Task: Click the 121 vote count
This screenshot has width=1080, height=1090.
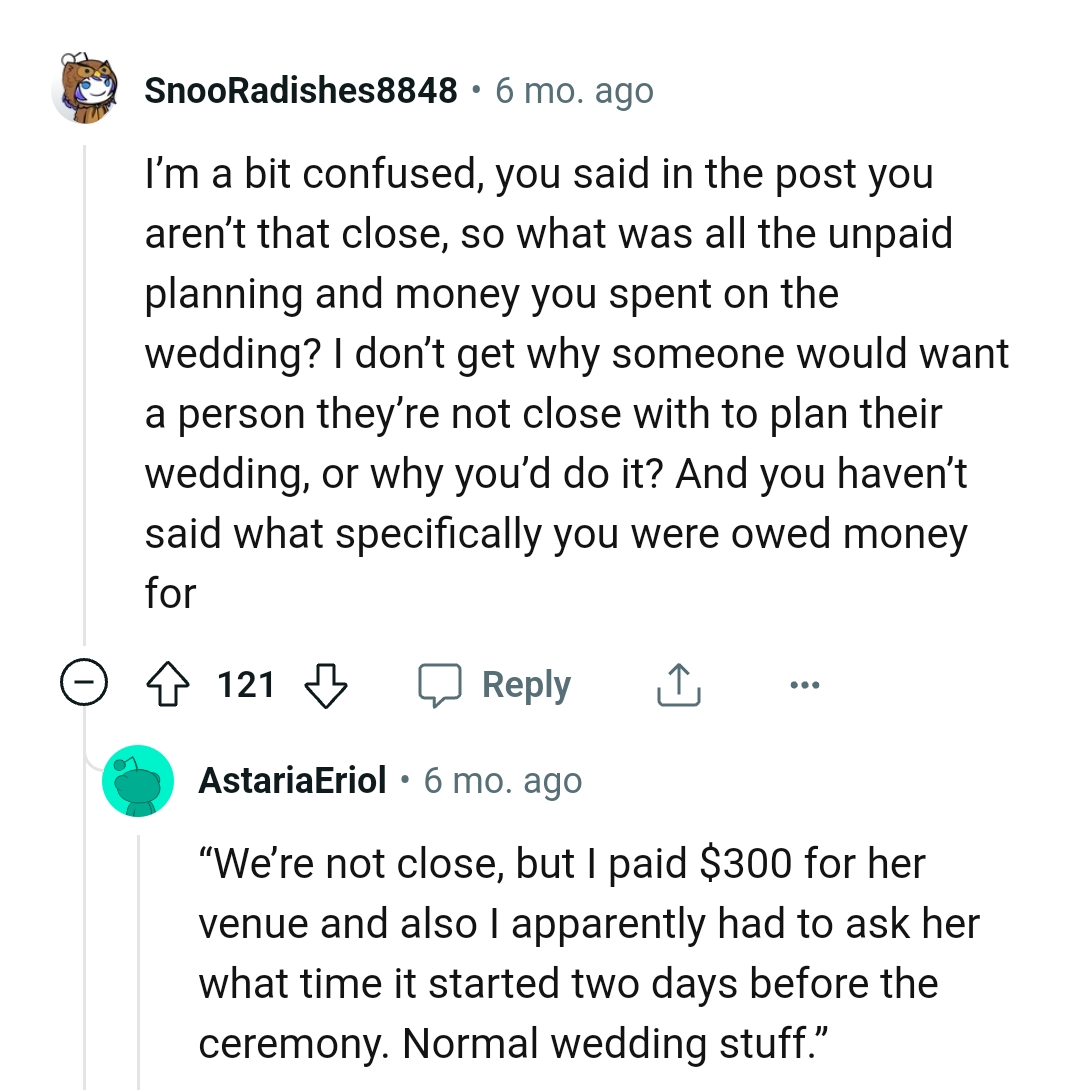Action: [x=246, y=684]
